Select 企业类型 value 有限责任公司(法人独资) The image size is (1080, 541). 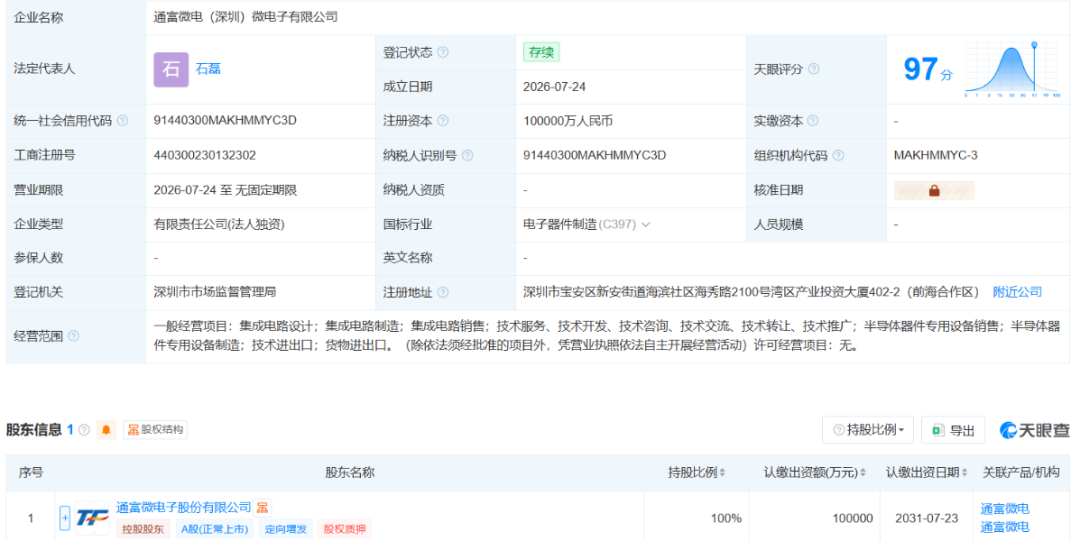[x=219, y=225]
